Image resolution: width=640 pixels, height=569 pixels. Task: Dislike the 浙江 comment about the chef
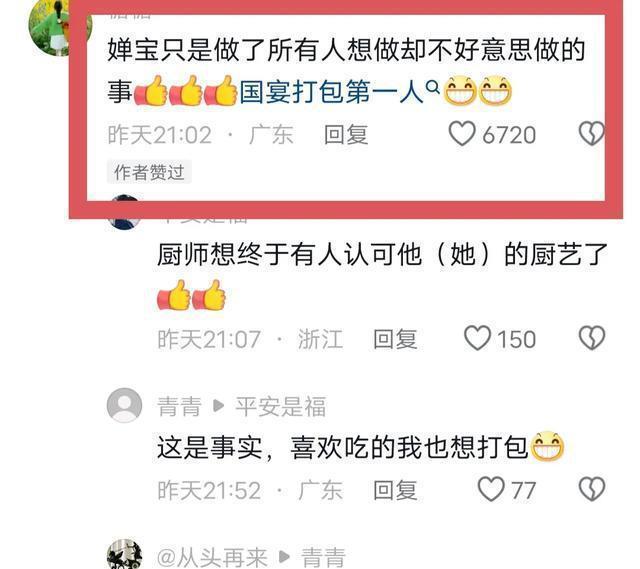592,338
